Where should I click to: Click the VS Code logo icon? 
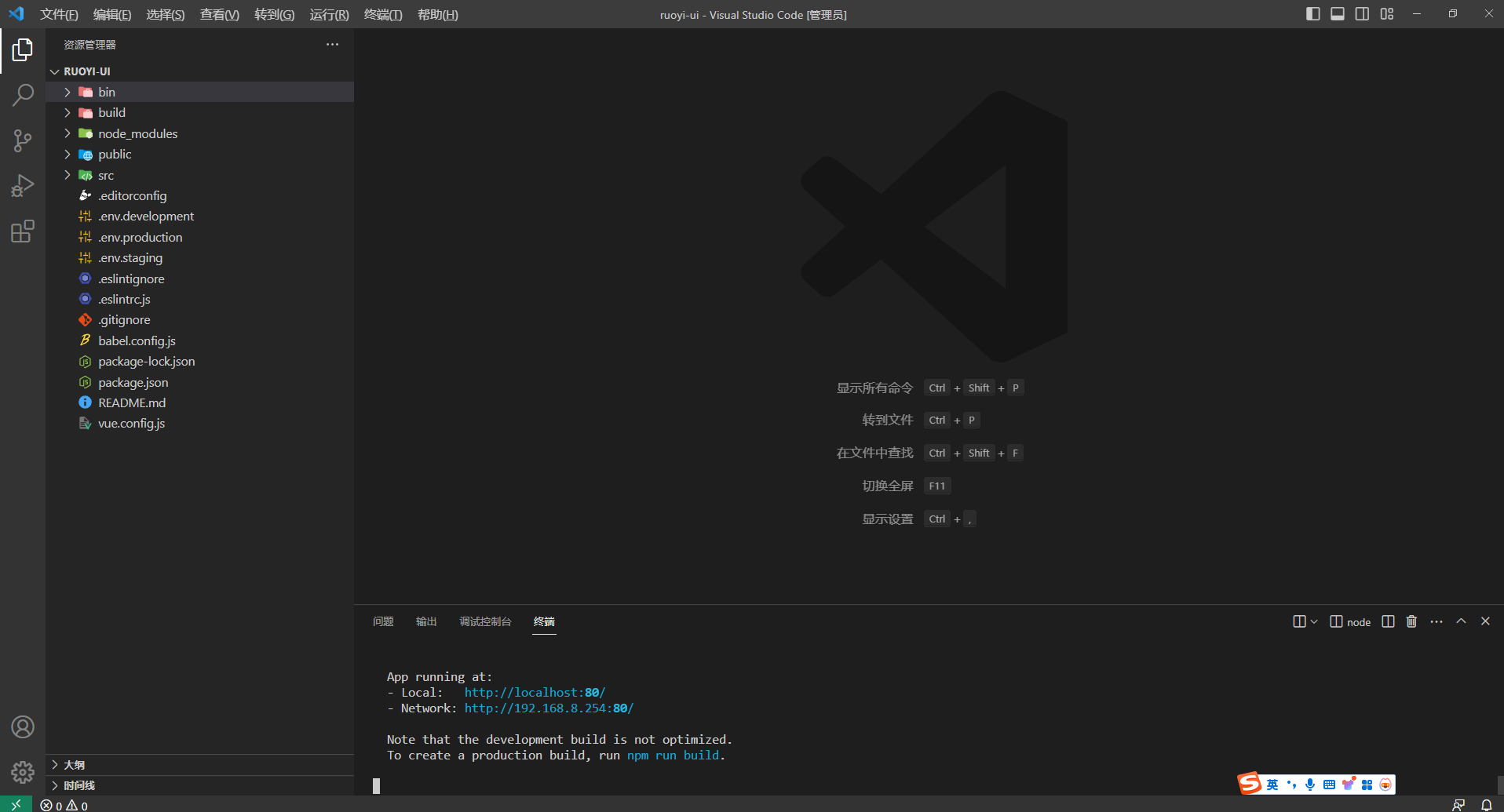(x=16, y=14)
